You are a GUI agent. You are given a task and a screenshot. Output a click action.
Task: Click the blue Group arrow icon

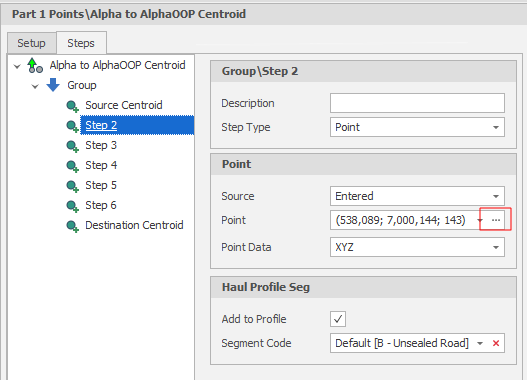click(53, 85)
